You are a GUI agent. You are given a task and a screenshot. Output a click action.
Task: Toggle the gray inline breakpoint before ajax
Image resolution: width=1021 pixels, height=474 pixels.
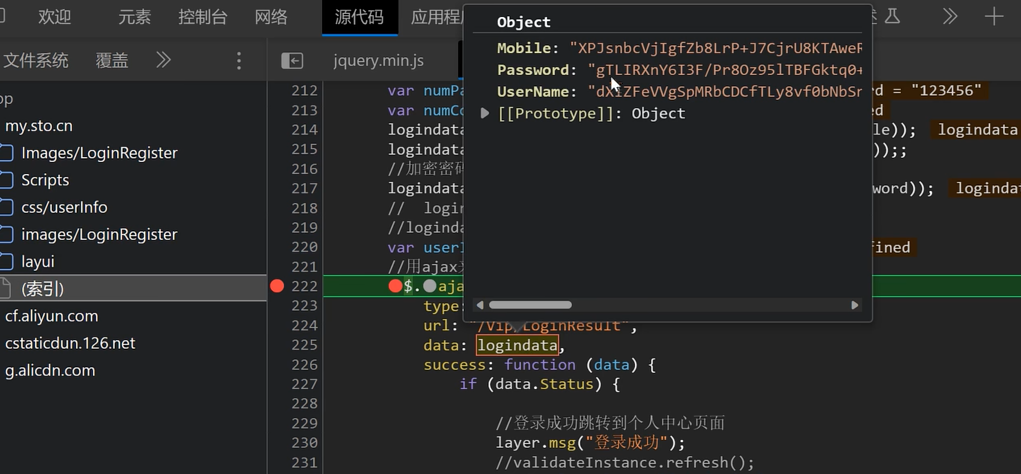(430, 286)
